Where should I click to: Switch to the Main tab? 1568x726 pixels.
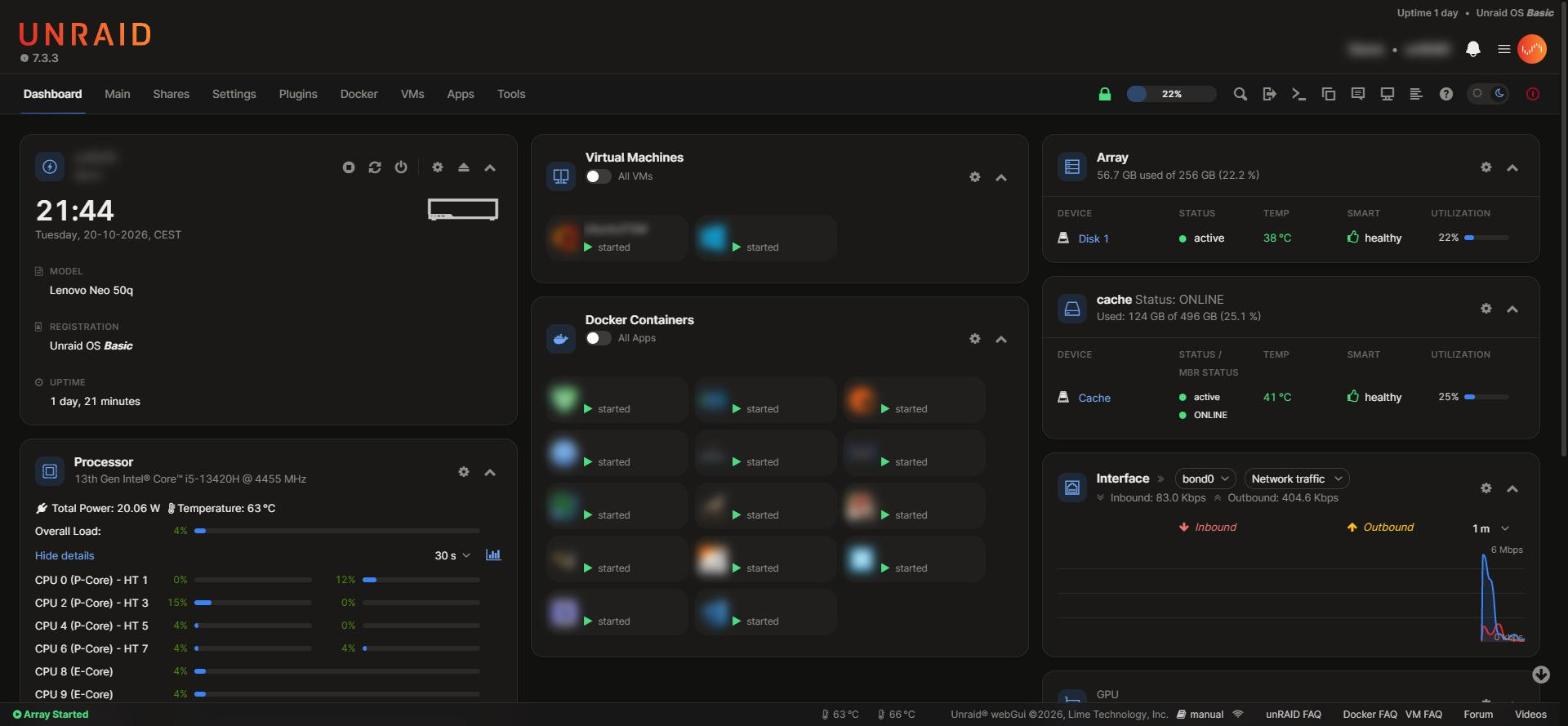117,94
